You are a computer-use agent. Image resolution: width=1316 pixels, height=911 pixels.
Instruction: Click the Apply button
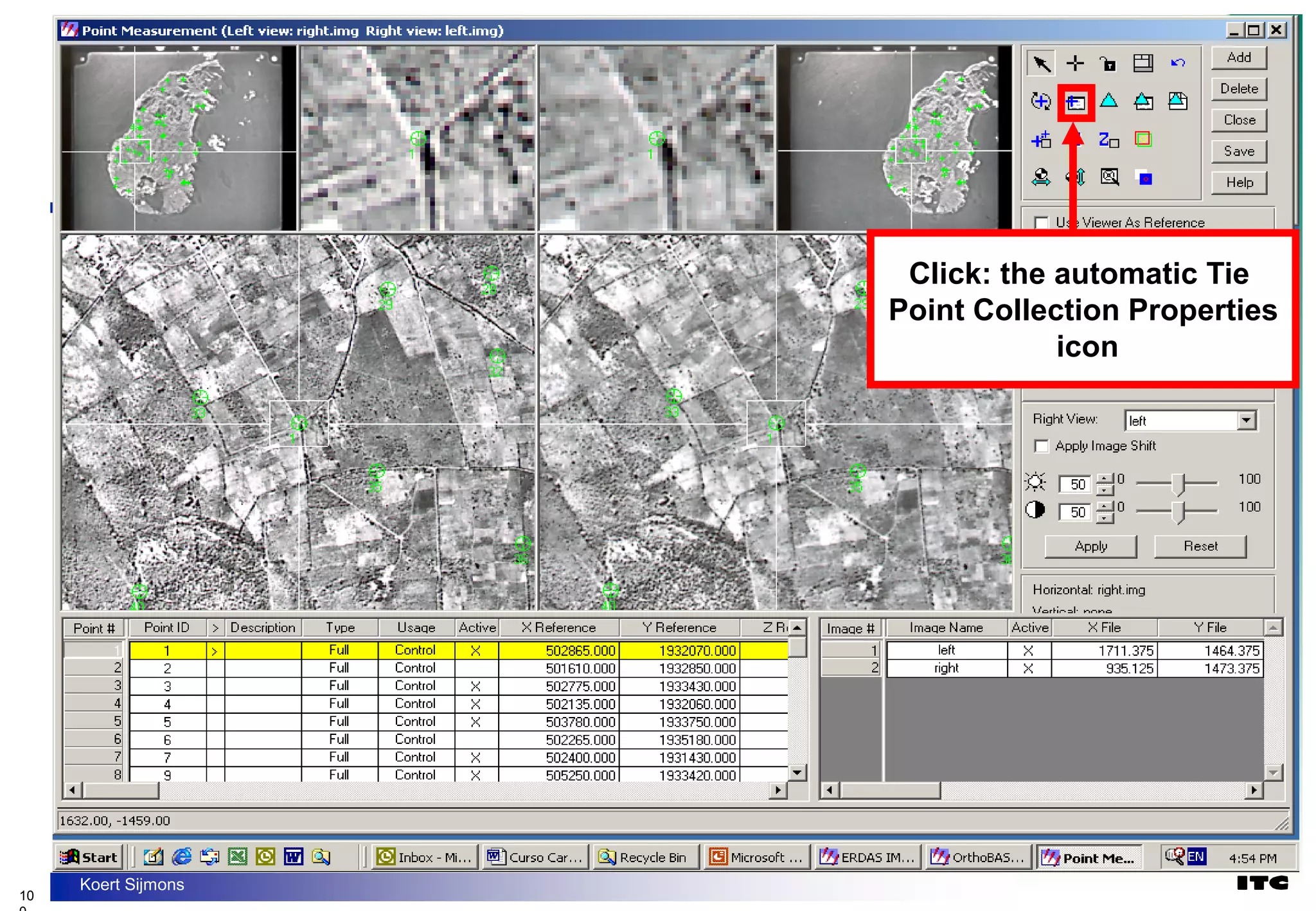pyautogui.click(x=1090, y=546)
